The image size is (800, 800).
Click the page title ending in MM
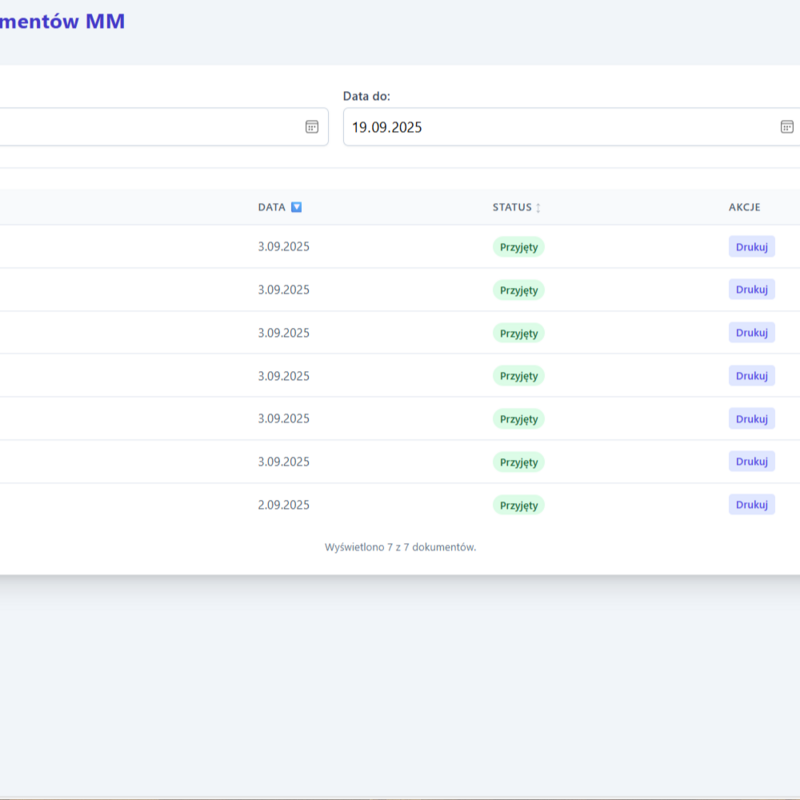tap(62, 21)
